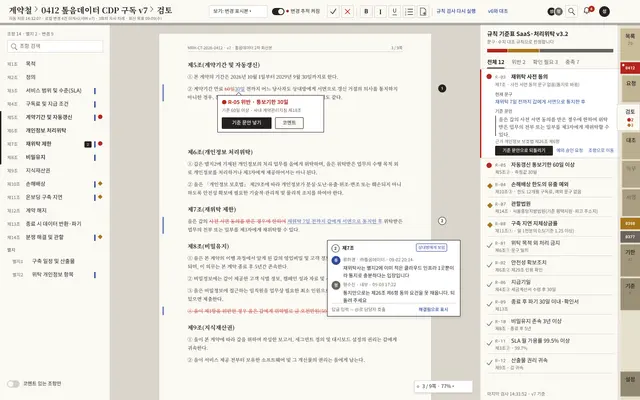Click the checkmark next to 지급기일
Screen dimensions: 640x400
click(x=489, y=284)
